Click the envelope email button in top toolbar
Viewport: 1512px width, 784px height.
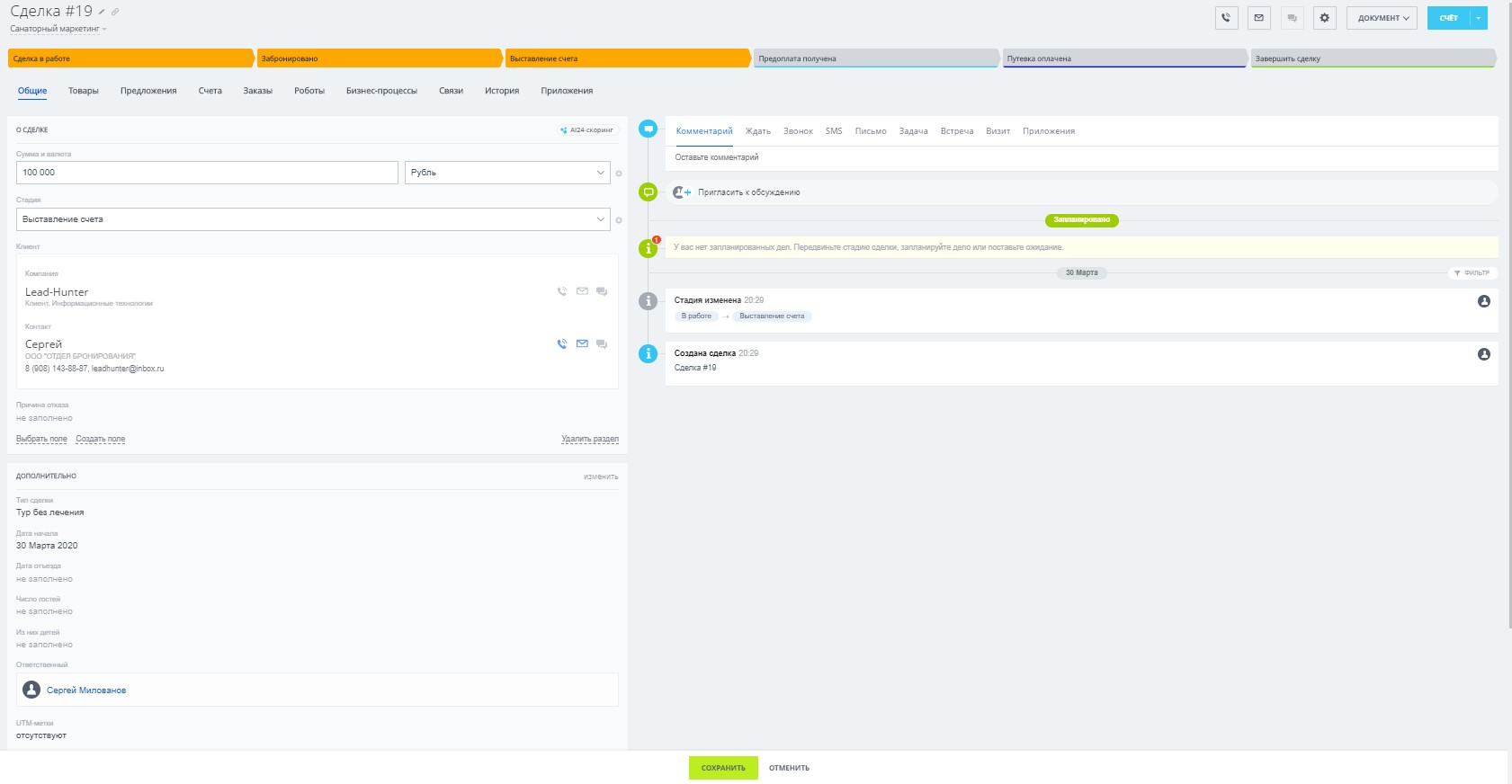point(1259,18)
